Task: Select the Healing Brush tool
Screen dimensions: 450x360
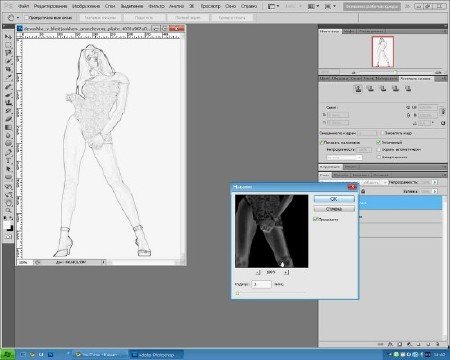Action: coord(8,87)
